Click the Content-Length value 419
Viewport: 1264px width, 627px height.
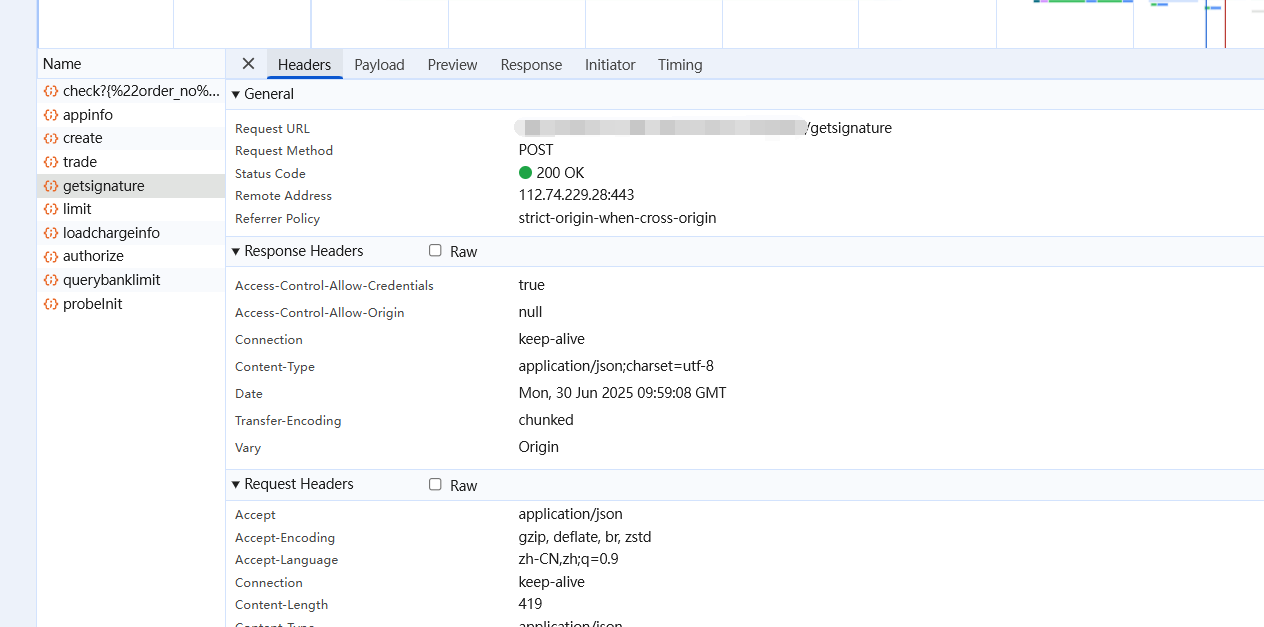coord(530,604)
